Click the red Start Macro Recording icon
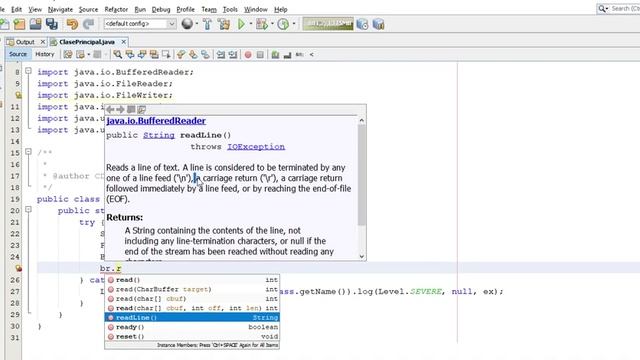 [248, 54]
